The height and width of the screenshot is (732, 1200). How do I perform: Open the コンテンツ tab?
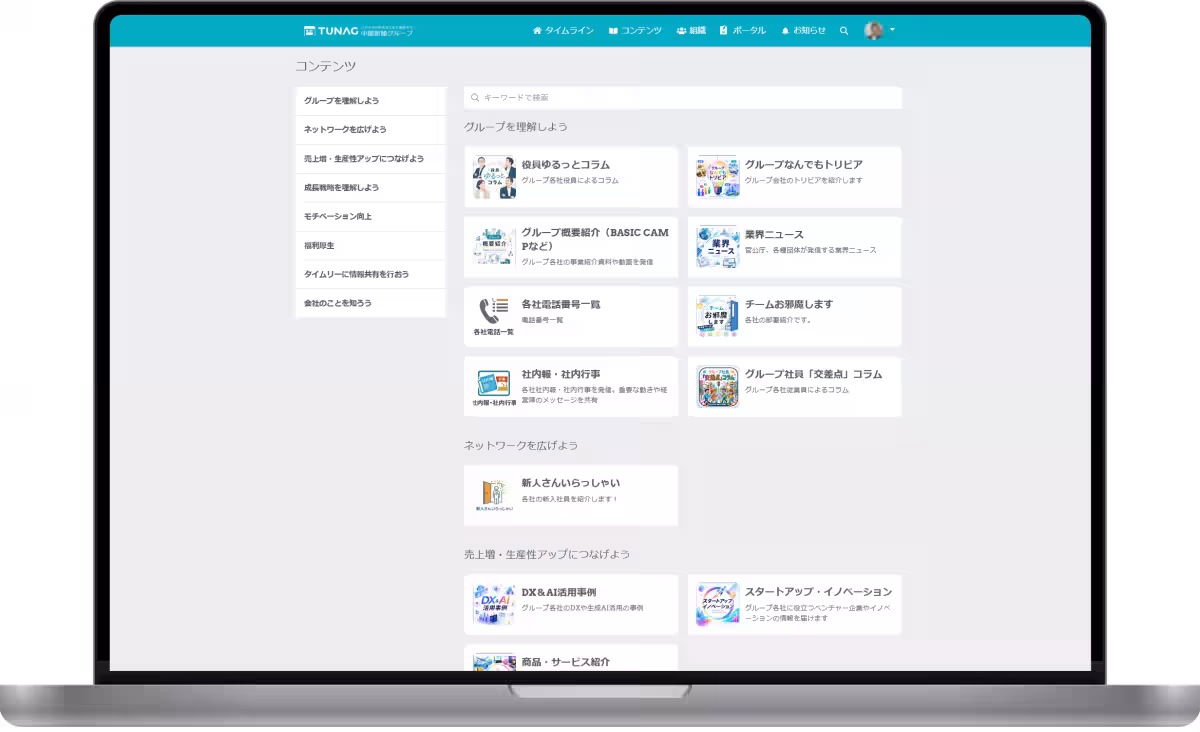click(x=635, y=31)
